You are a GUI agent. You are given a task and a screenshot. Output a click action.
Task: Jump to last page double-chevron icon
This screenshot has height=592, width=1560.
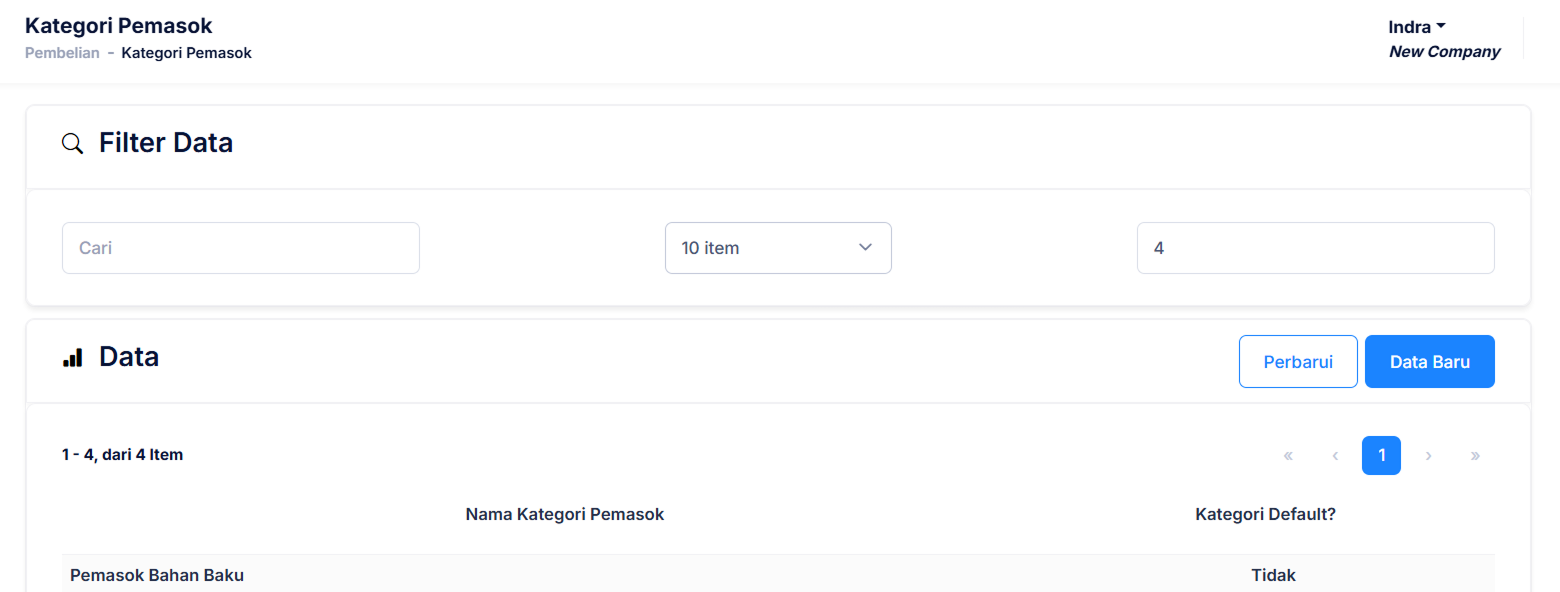[x=1475, y=456]
